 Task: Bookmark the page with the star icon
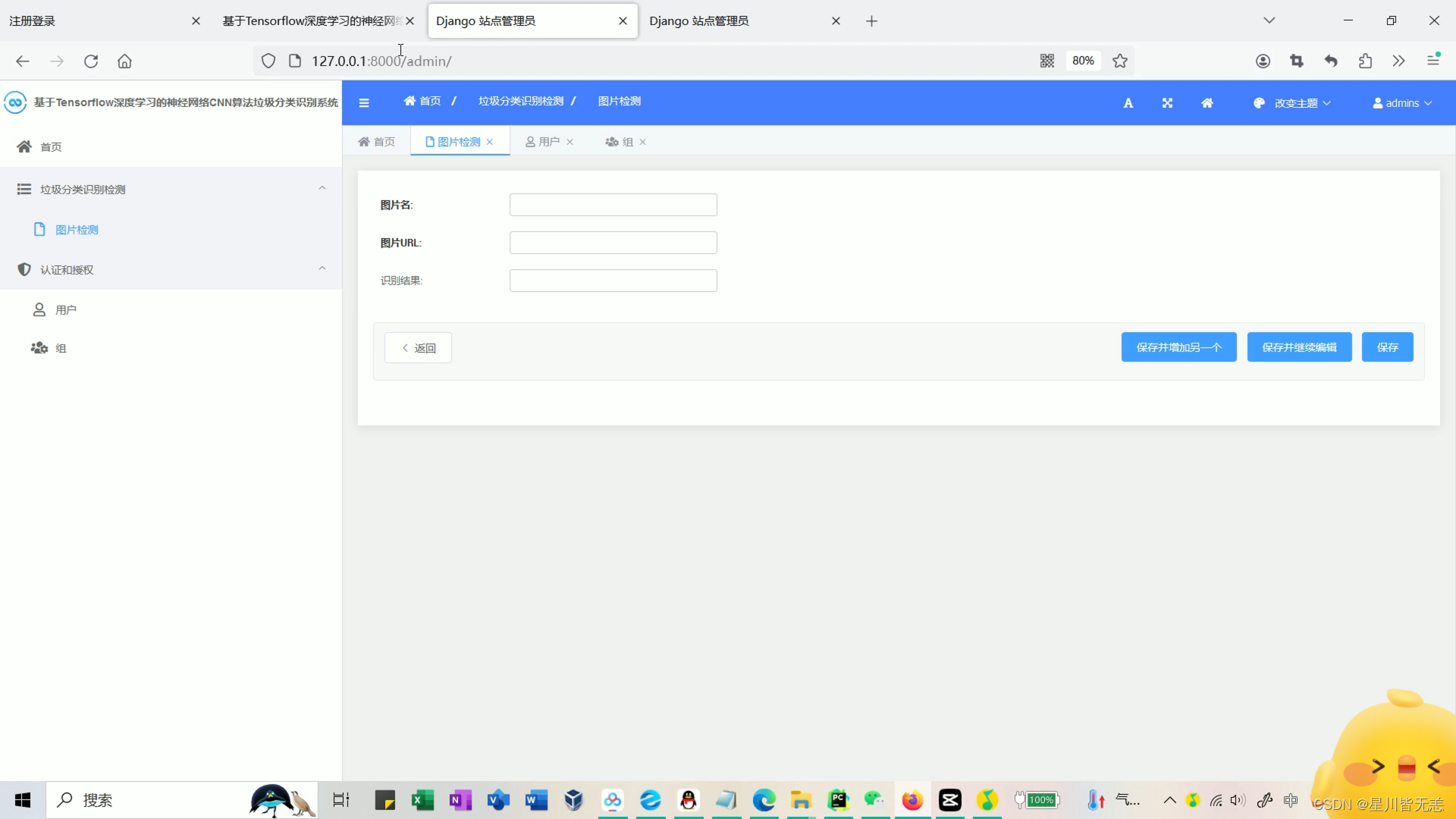(x=1120, y=61)
